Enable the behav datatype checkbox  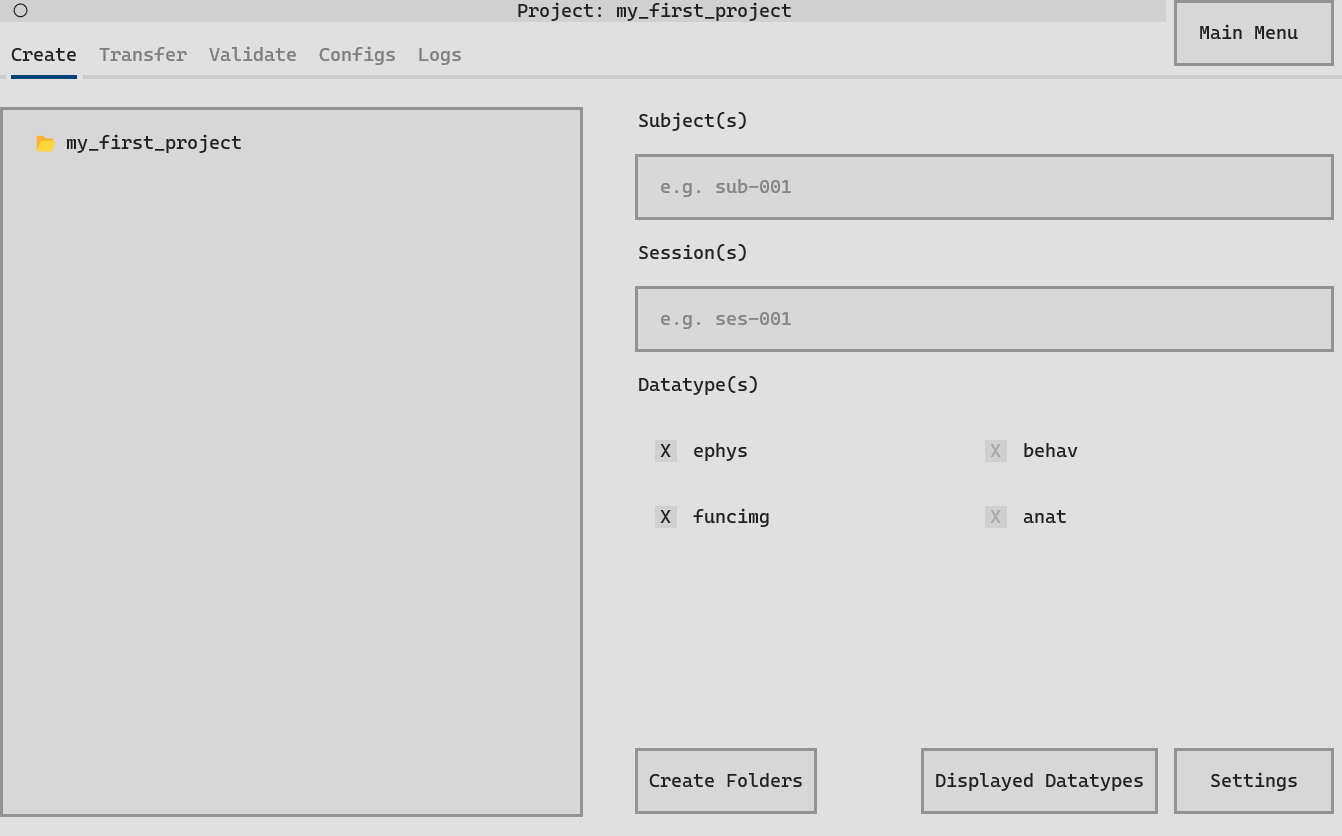pyautogui.click(x=996, y=451)
